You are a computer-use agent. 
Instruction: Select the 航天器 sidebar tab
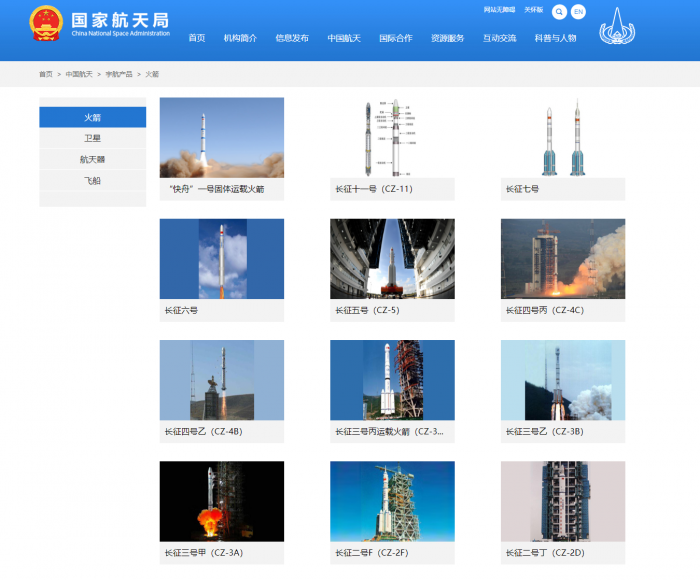(x=92, y=159)
